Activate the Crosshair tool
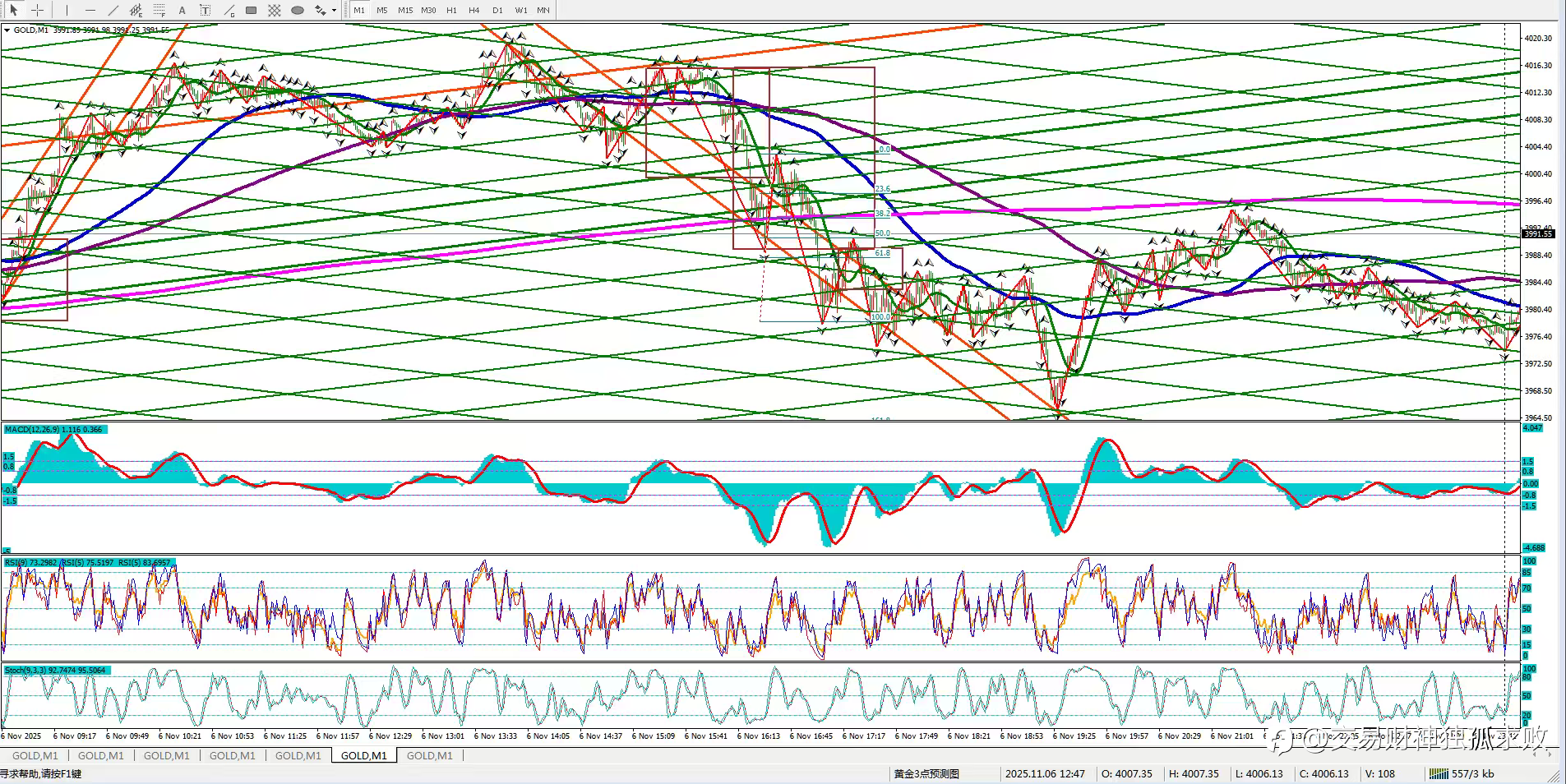 tap(37, 11)
